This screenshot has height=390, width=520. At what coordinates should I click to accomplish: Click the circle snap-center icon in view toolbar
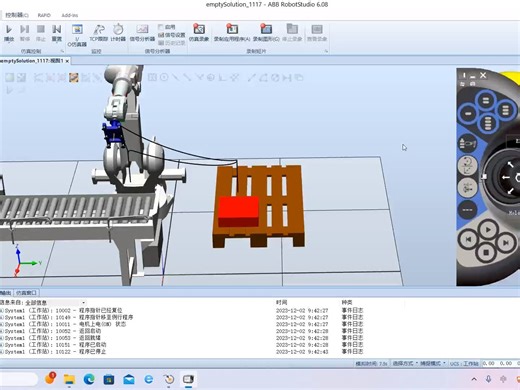(164, 77)
